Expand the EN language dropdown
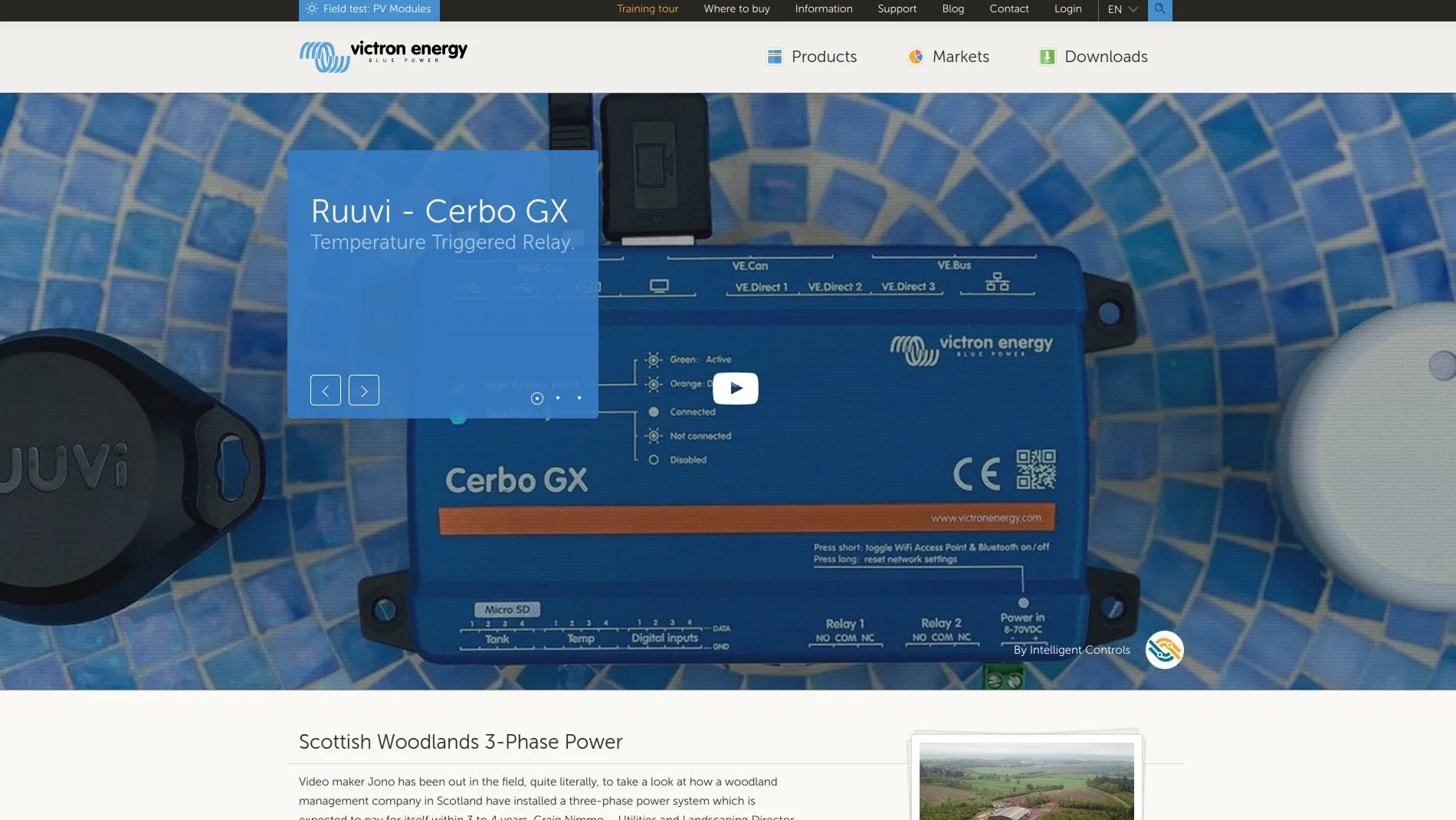The height and width of the screenshot is (820, 1456). click(x=1123, y=9)
